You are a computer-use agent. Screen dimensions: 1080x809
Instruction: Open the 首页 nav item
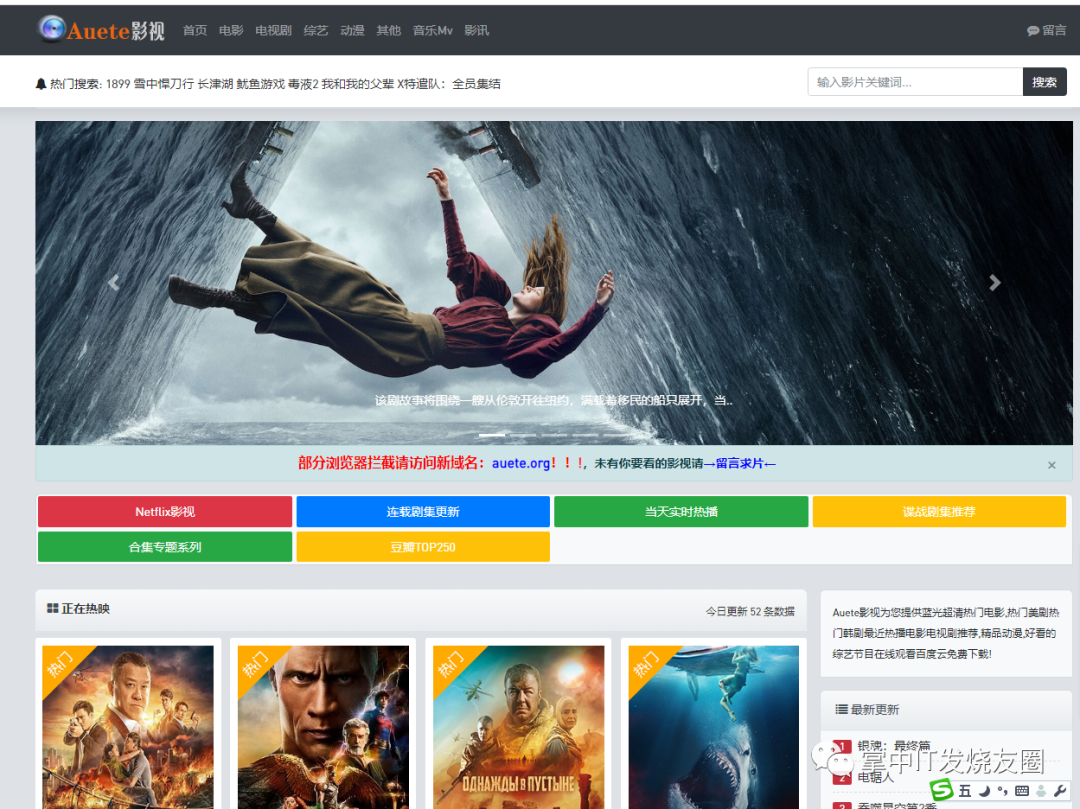coord(194,30)
